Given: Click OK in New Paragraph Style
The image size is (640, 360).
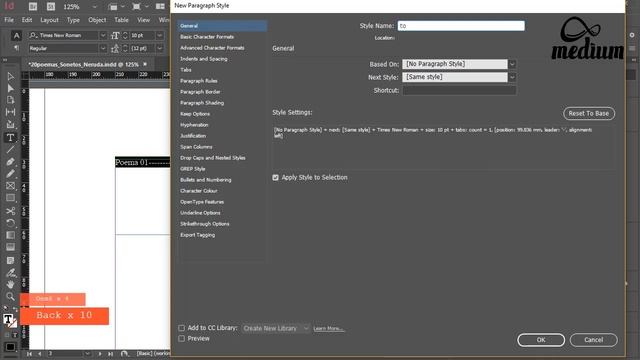Looking at the screenshot, I should pos(541,340).
